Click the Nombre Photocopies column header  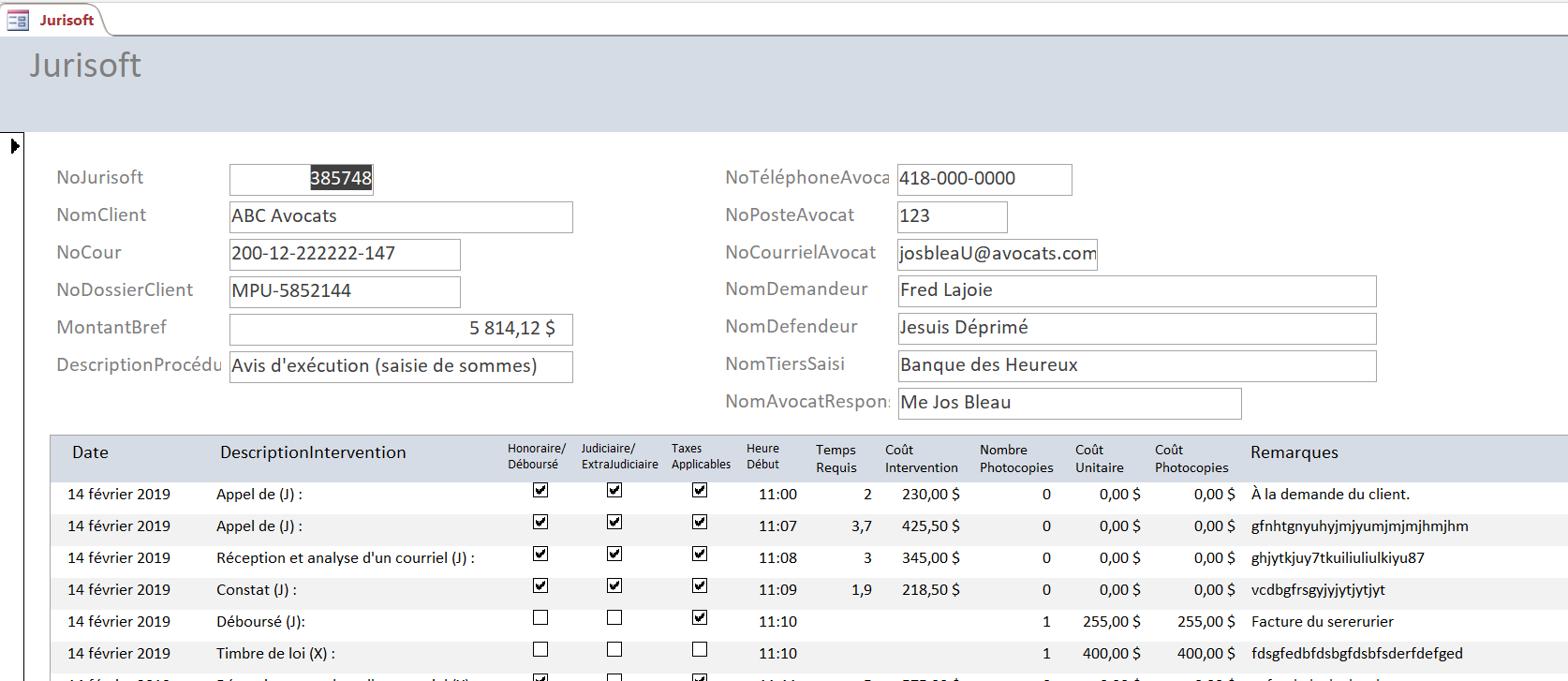[x=1016, y=458]
